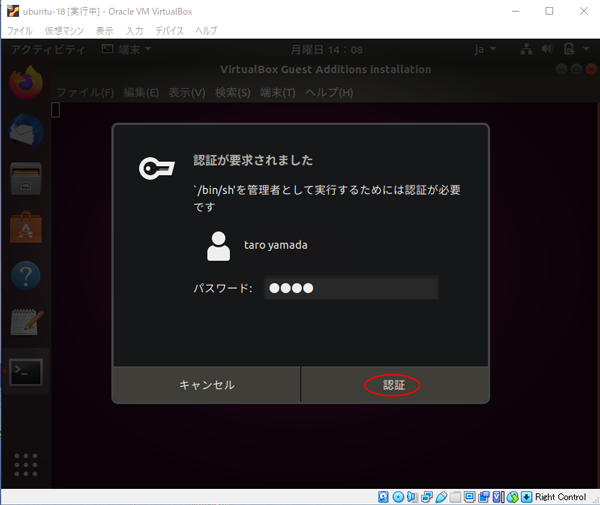Click mouse integration status icon

[x=512, y=497]
